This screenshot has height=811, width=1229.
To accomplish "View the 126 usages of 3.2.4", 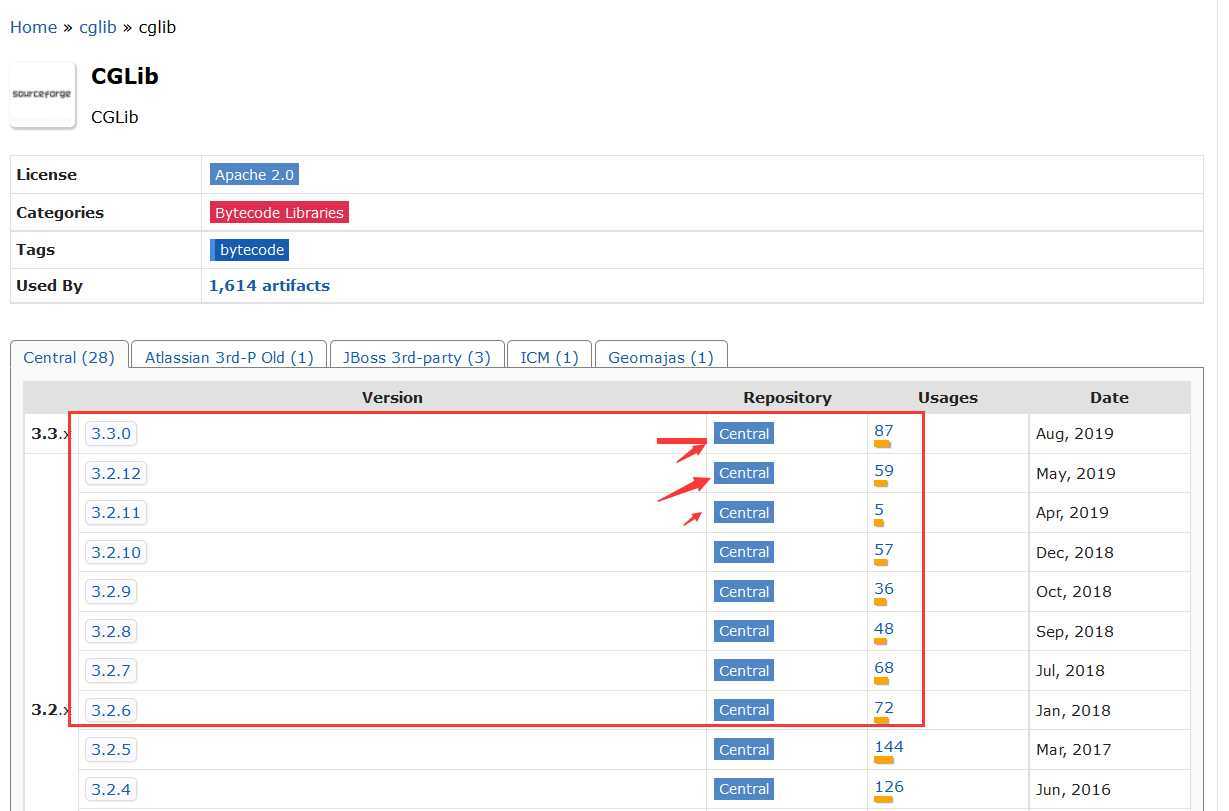I will (888, 787).
